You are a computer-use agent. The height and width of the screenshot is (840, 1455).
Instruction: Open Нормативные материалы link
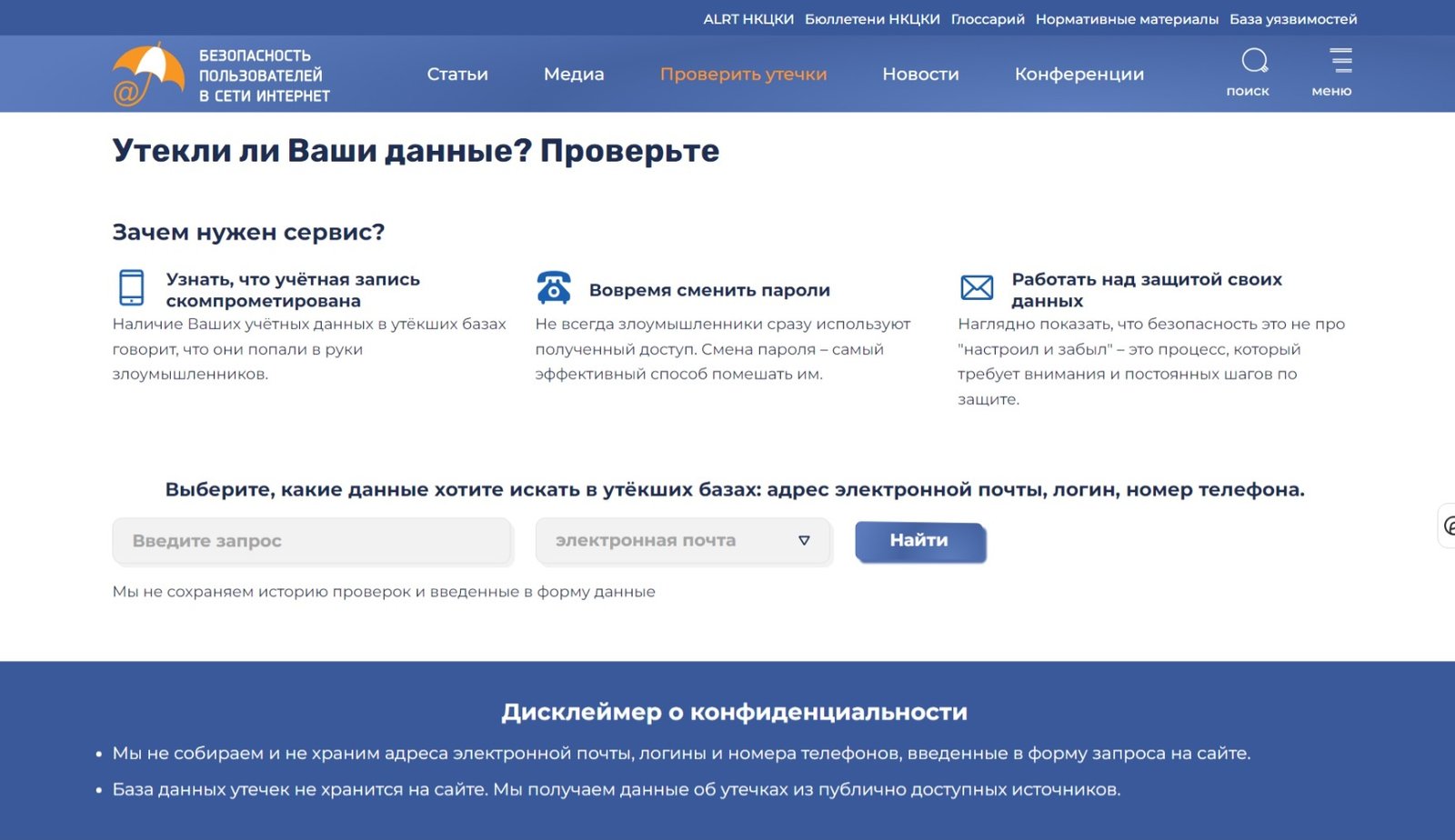tap(1127, 19)
